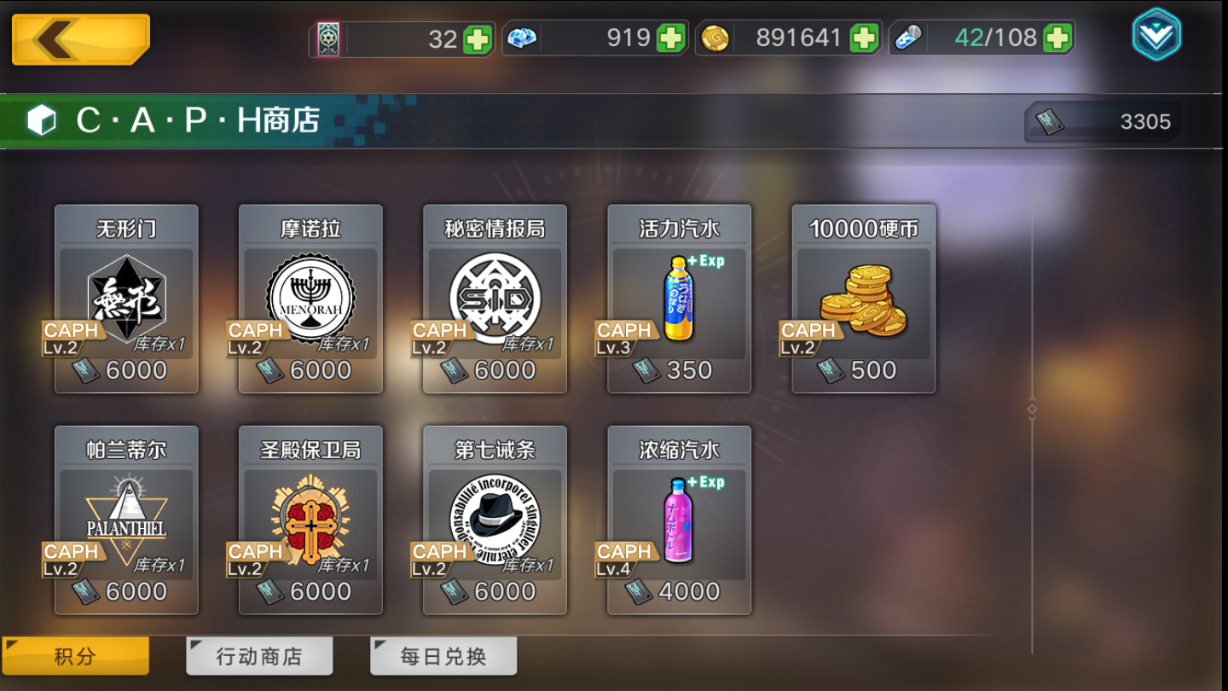
Task: Select the 摩诺拉 Menorah emblem item
Action: [311, 299]
